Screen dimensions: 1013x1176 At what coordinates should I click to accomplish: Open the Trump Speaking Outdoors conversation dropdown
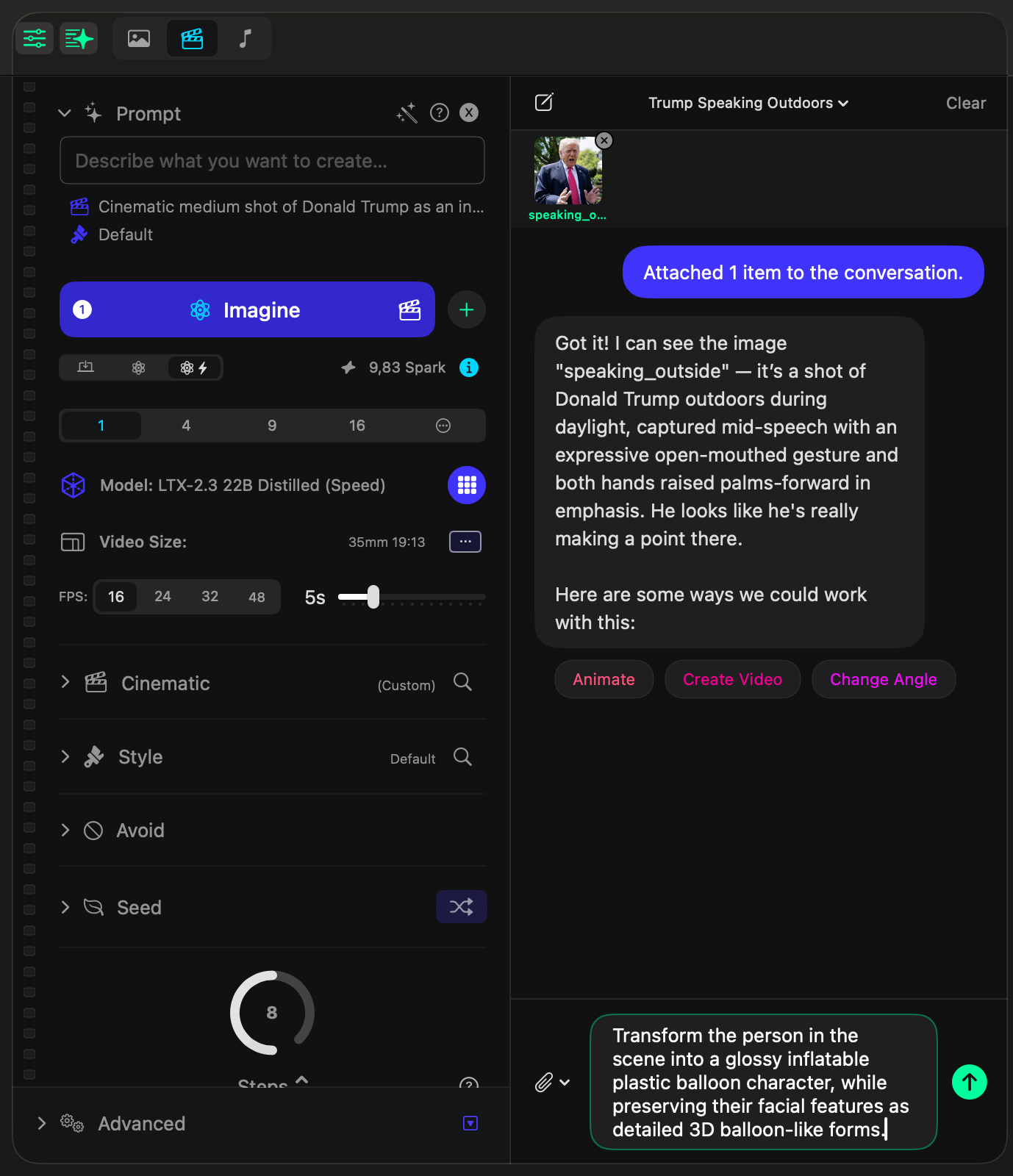point(748,103)
